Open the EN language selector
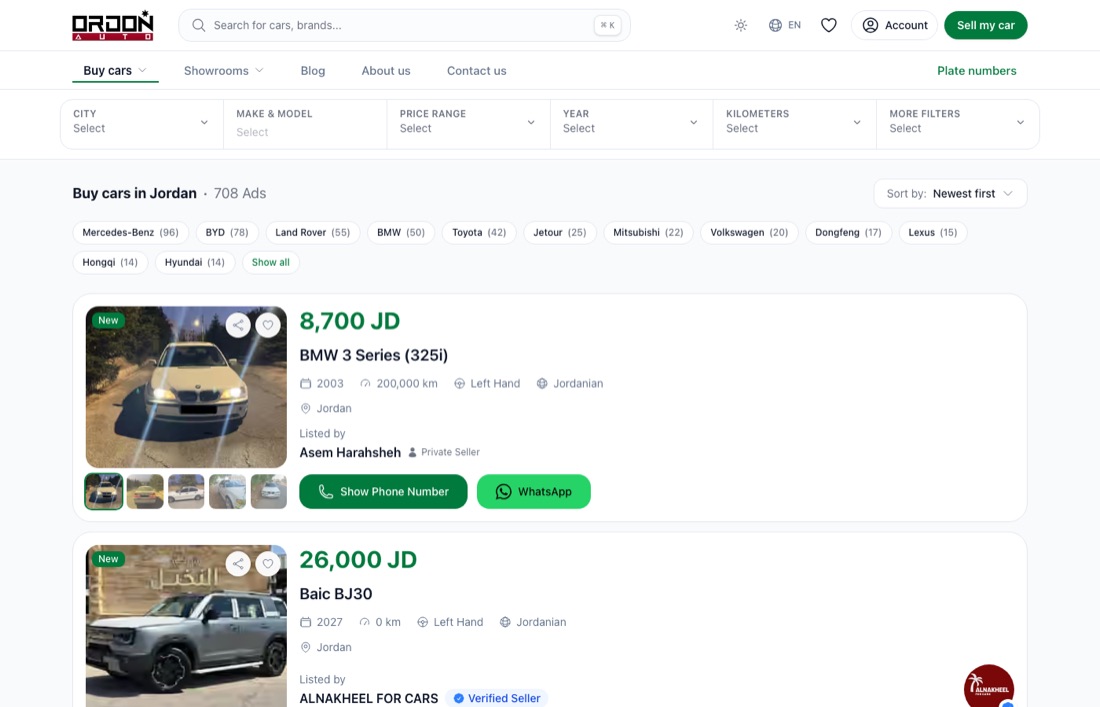The image size is (1100, 707). click(785, 25)
